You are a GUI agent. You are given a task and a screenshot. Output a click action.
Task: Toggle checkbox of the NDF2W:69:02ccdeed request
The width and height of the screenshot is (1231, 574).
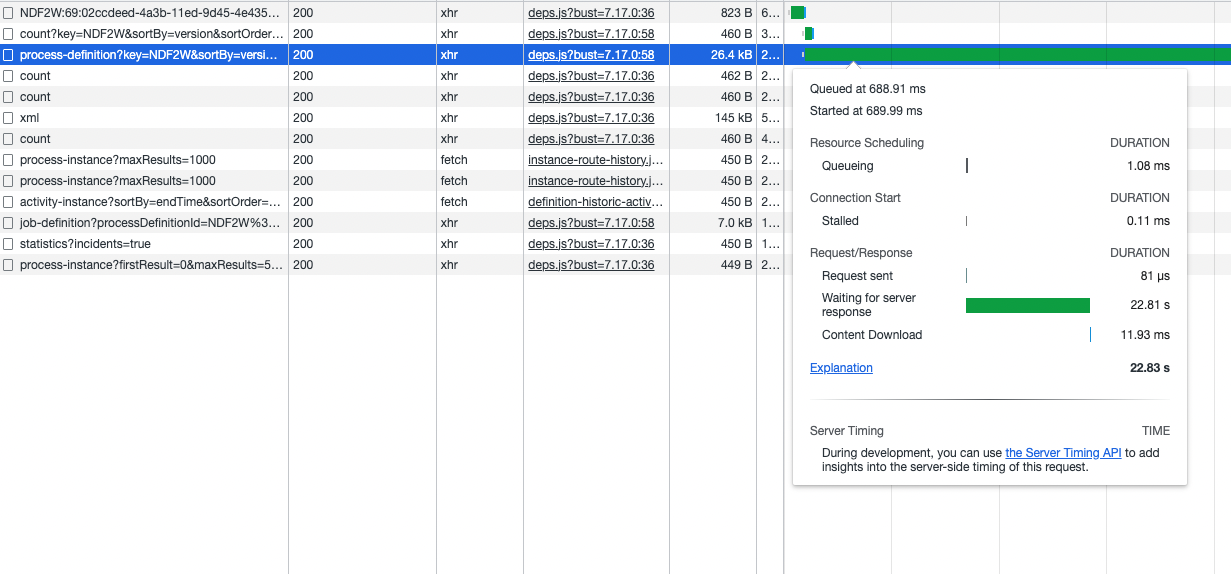tap(9, 13)
